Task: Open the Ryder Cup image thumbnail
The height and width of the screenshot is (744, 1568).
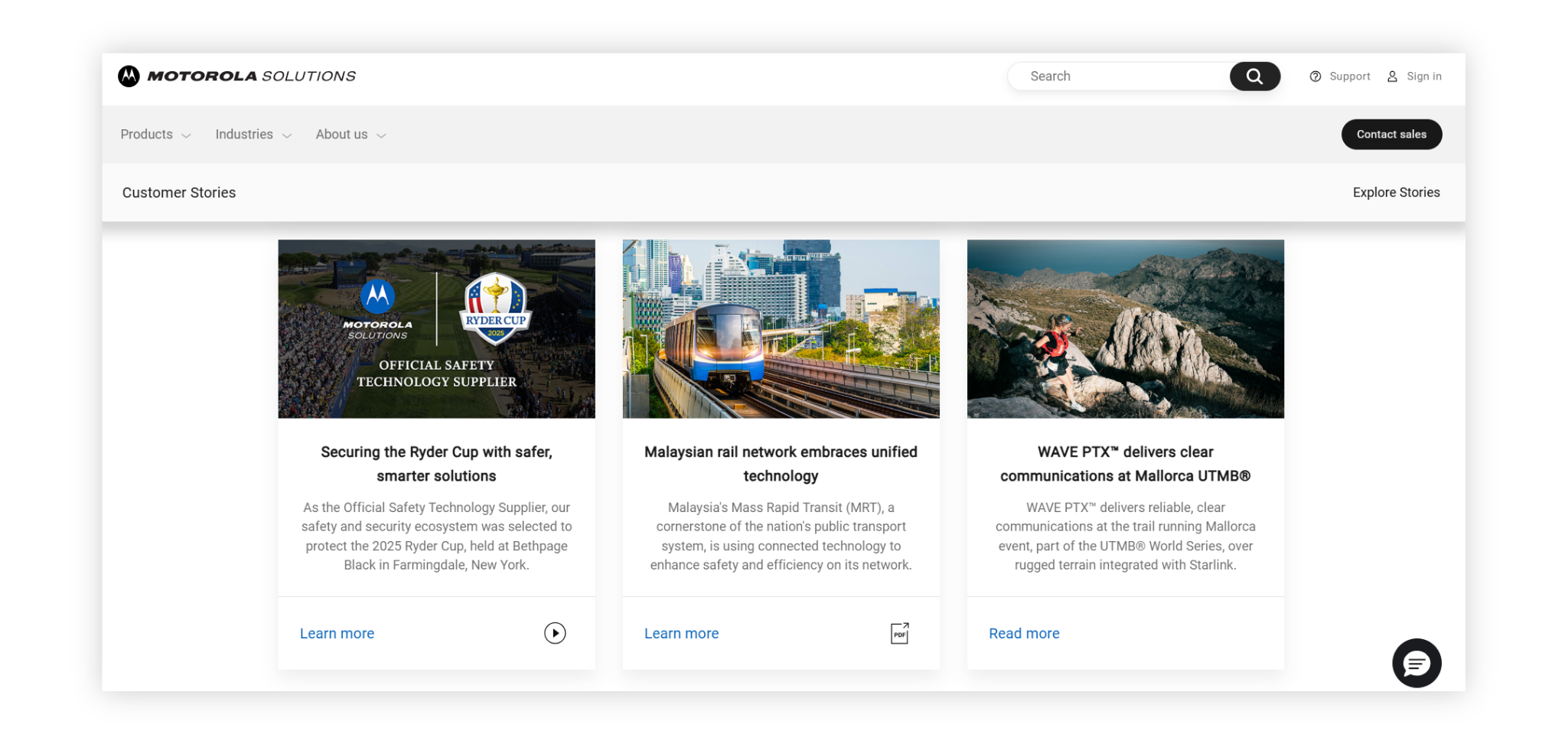Action: 436,329
